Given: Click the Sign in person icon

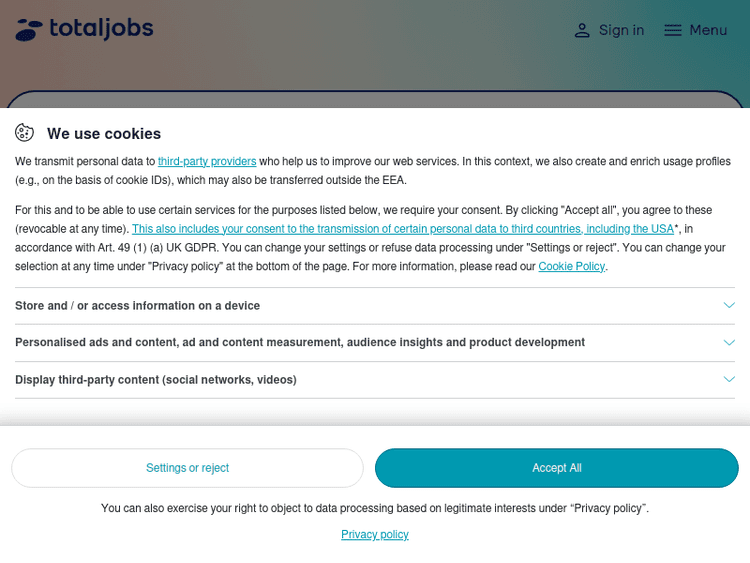Looking at the screenshot, I should 582,30.
